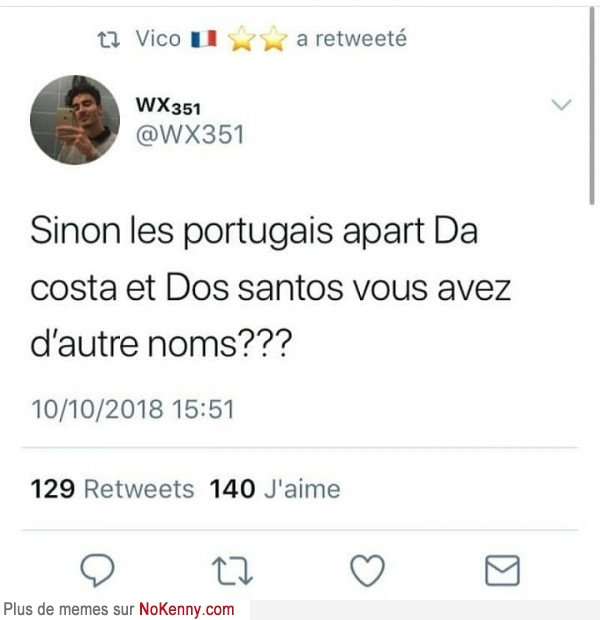
Task: Expand the tweet options chevron menu
Action: click(x=562, y=105)
